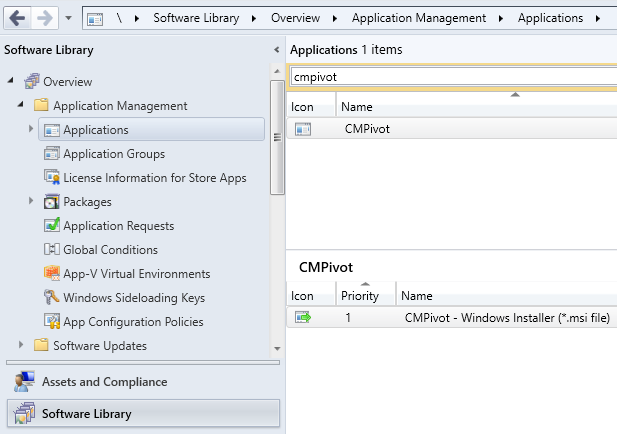Click the Forward navigation arrow
617x434 pixels.
pyautogui.click(x=45, y=18)
